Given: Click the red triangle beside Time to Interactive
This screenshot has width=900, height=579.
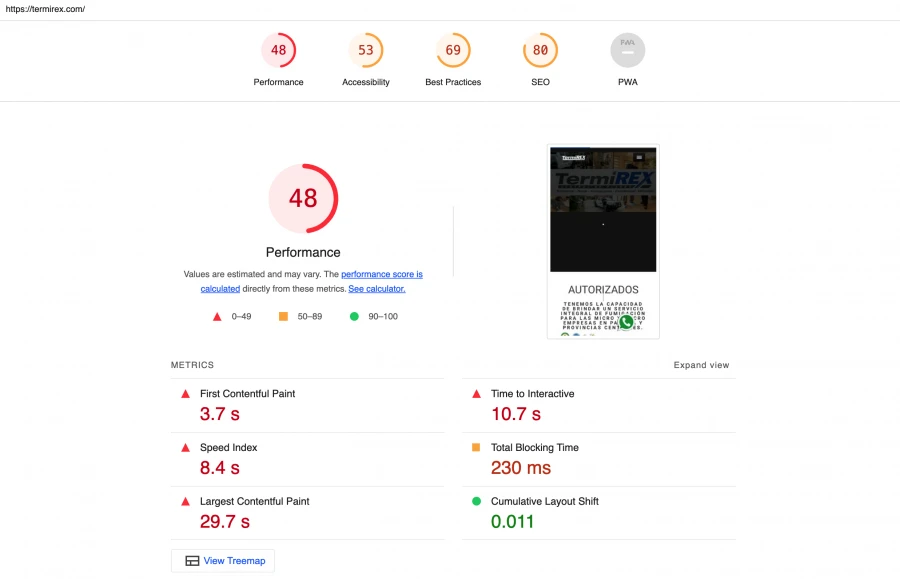Looking at the screenshot, I should 476,394.
